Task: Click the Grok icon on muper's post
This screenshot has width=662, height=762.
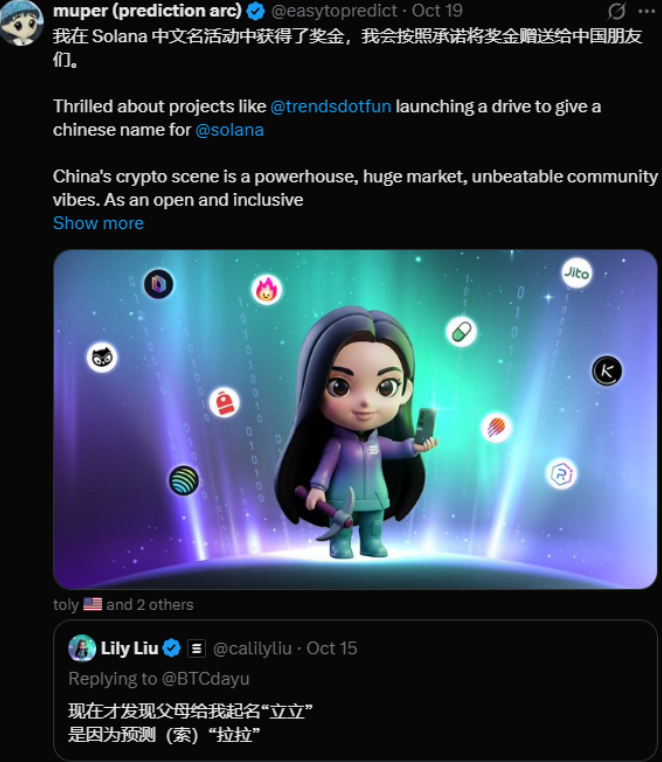Action: (x=617, y=12)
